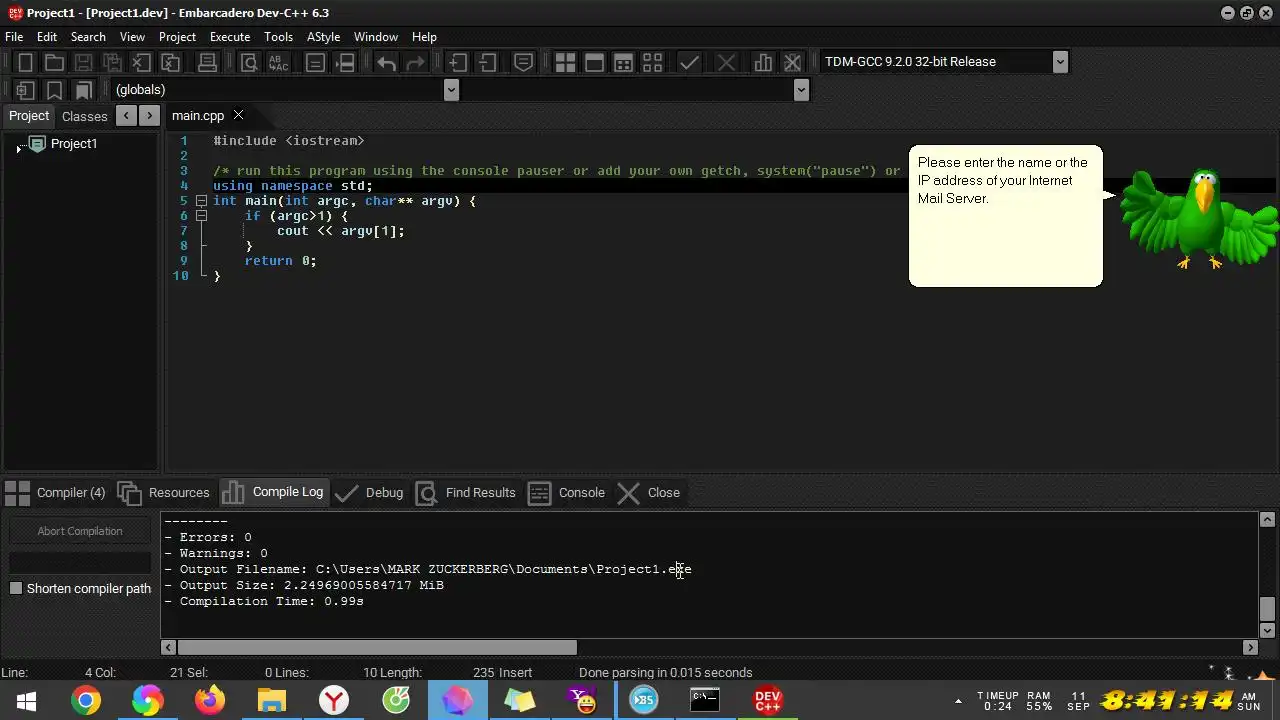Screen dimensions: 1280x720
Task: Click the Open file folder icon
Action: tap(55, 62)
